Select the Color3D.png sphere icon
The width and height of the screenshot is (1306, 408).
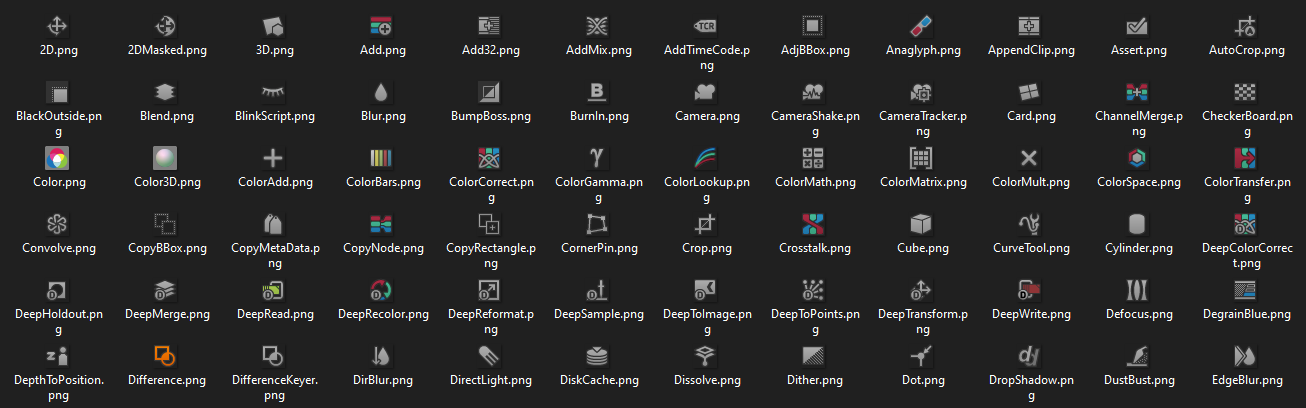coord(165,158)
